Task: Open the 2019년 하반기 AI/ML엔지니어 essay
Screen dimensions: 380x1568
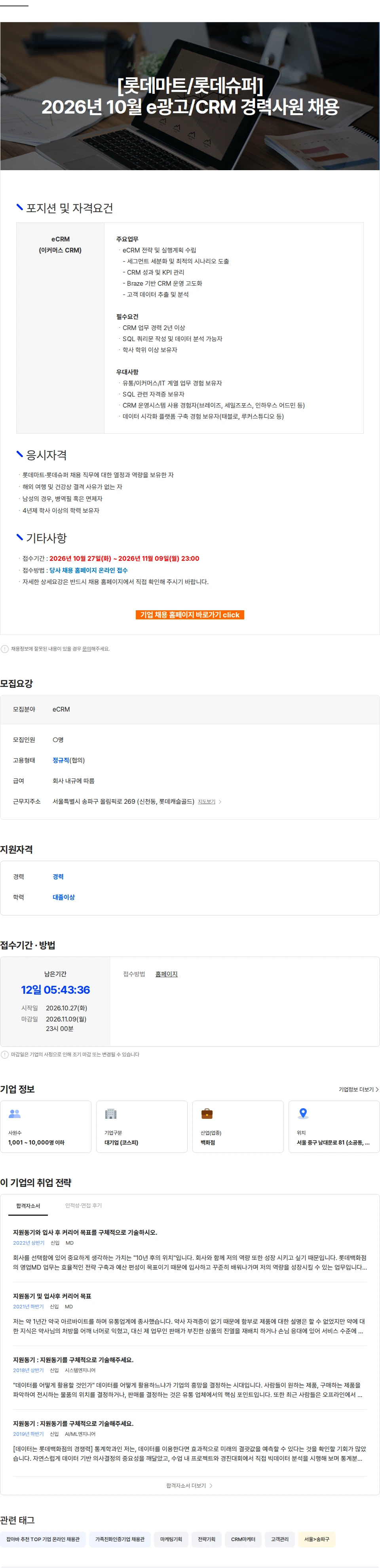Action: coord(189,1441)
